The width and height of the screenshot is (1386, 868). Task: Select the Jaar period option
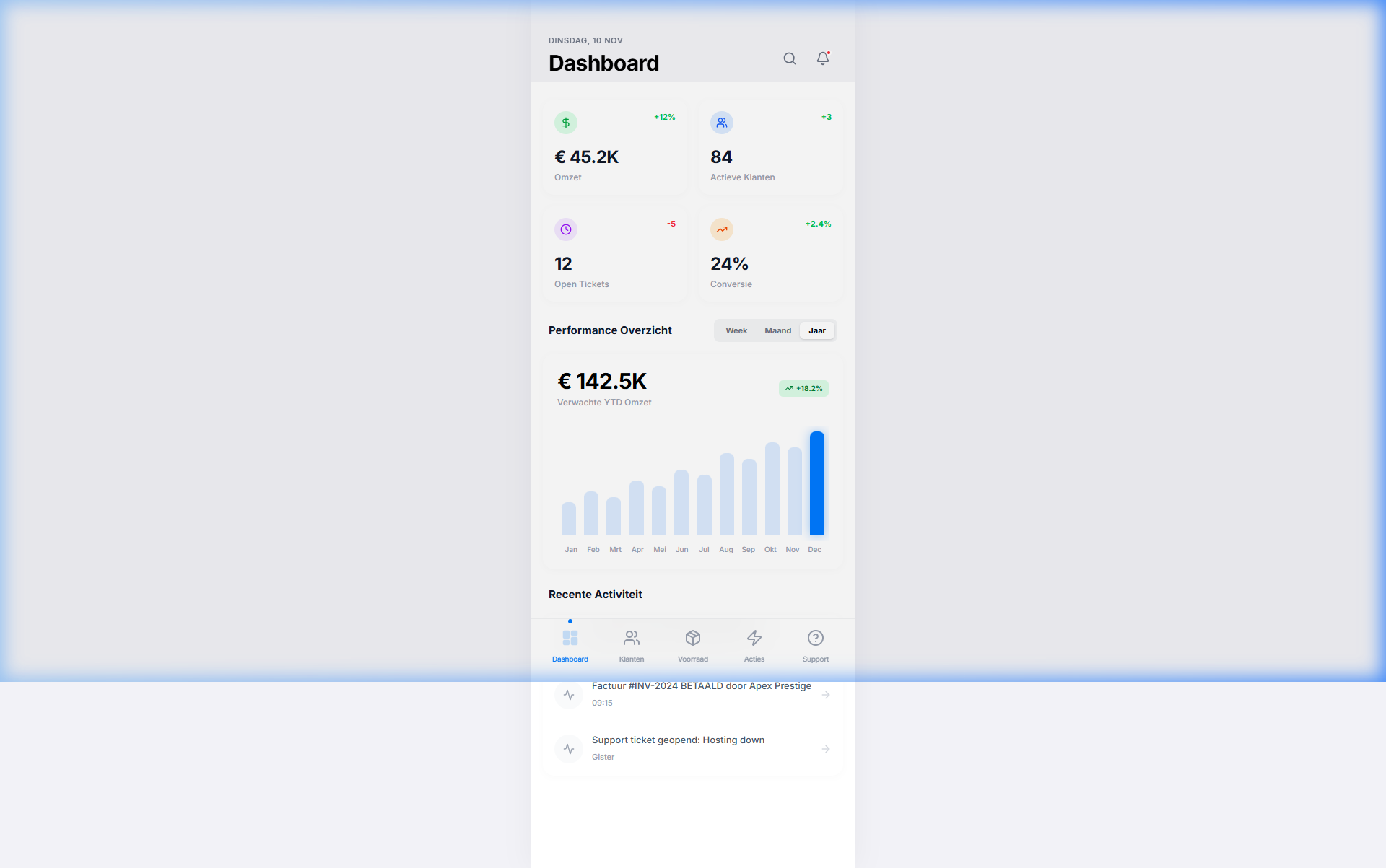pyautogui.click(x=816, y=330)
